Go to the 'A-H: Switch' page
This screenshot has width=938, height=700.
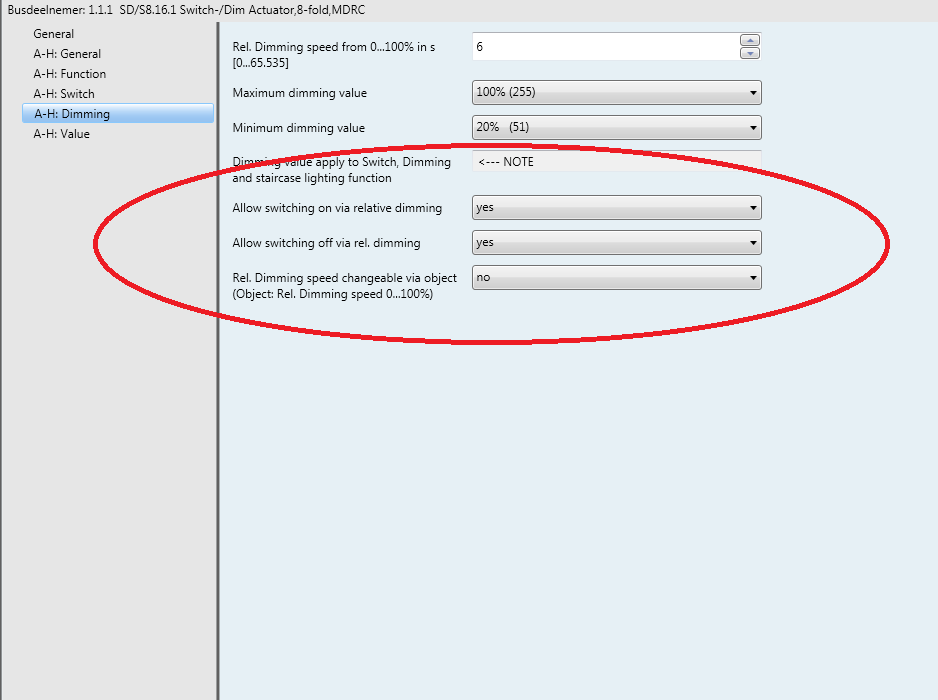(64, 94)
